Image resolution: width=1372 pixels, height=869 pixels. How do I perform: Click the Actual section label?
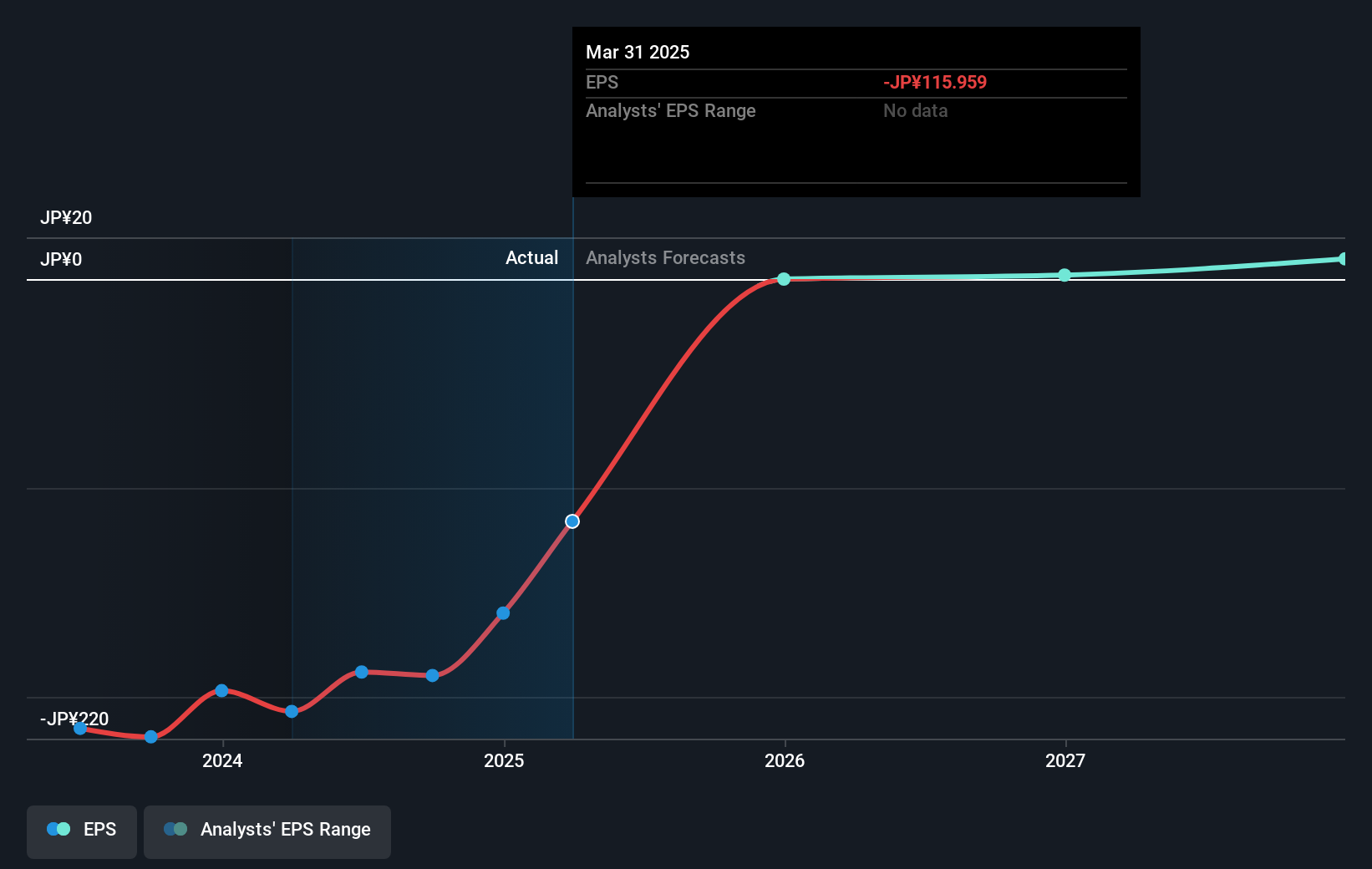(x=531, y=258)
